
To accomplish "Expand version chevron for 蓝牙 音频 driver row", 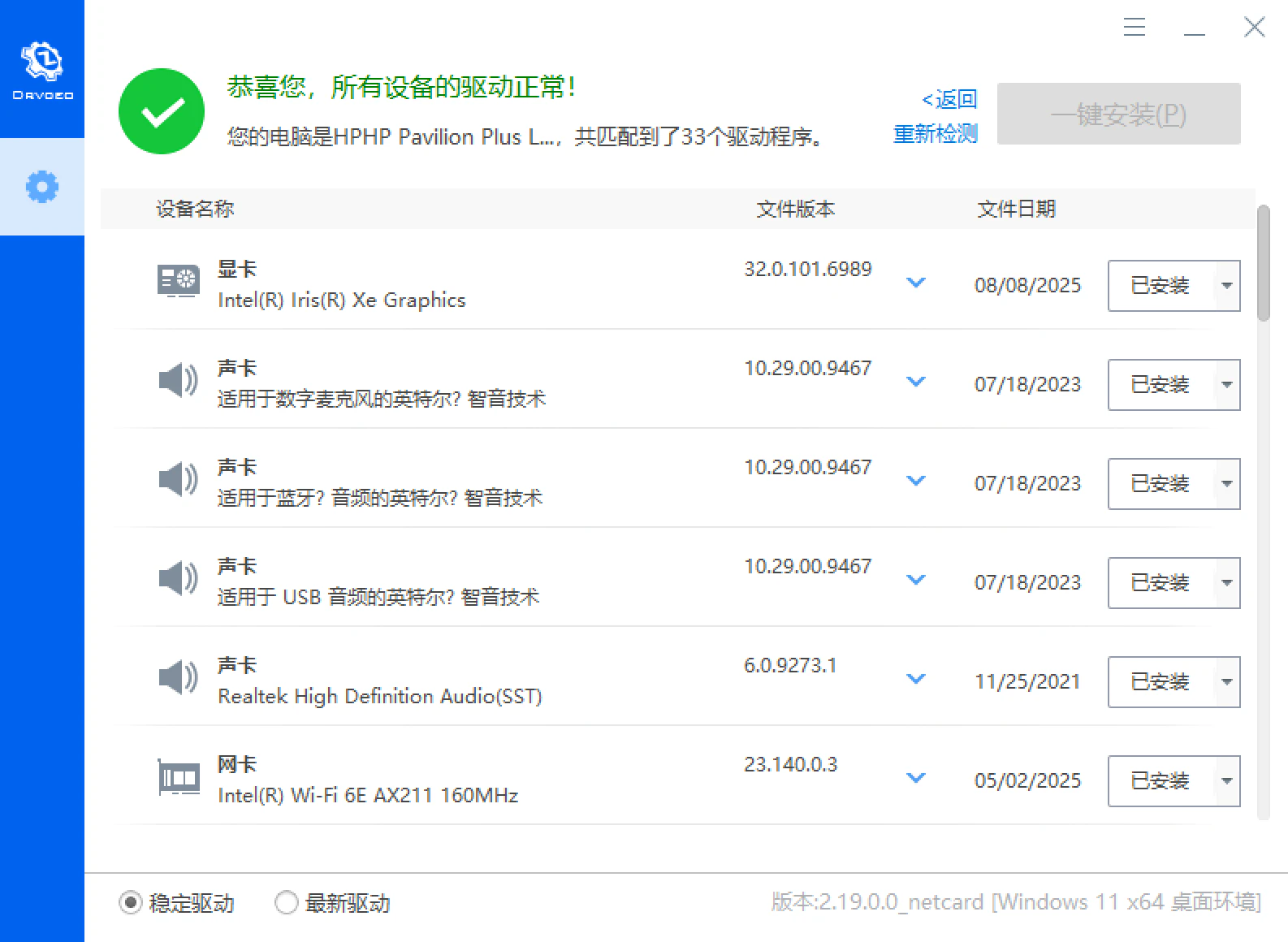I will coord(916,481).
